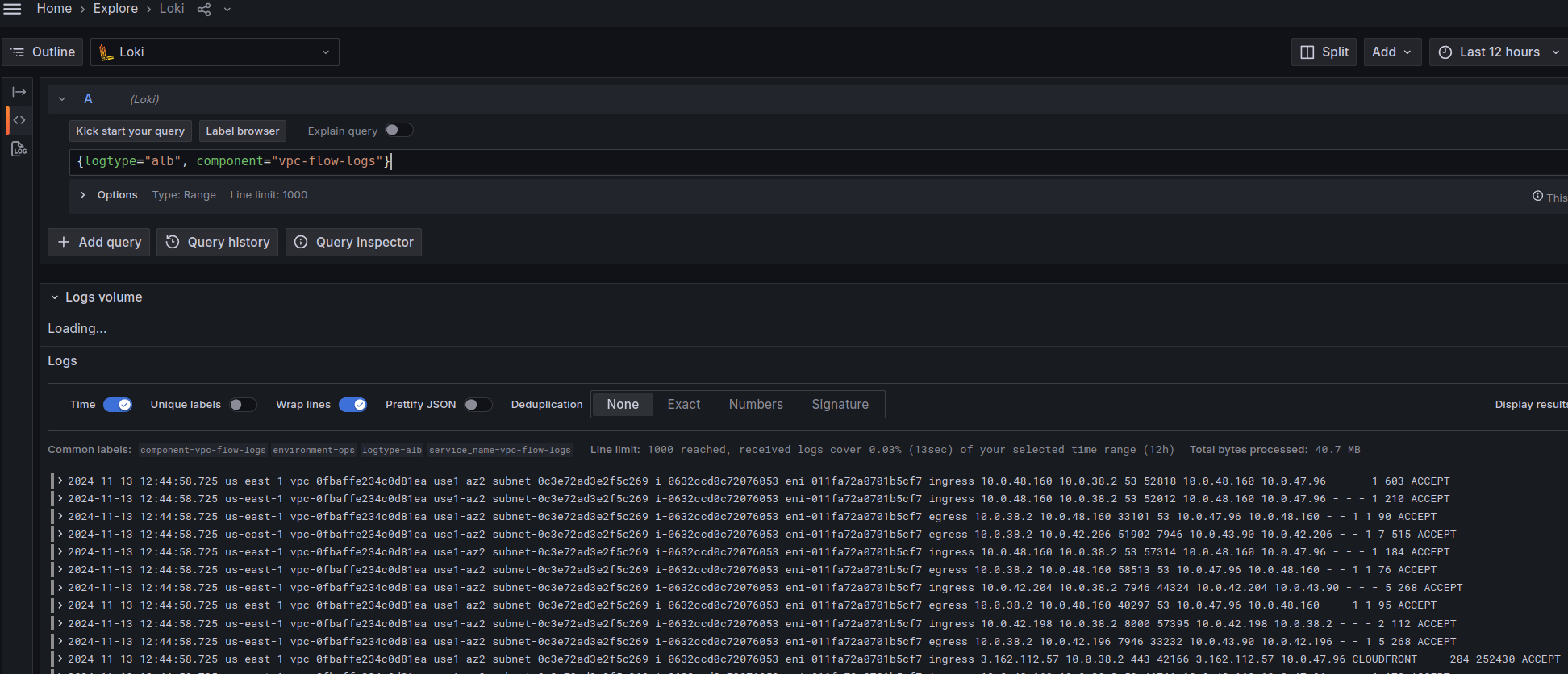1568x674 pixels.
Task: Expand the query Options section
Action: click(x=82, y=195)
